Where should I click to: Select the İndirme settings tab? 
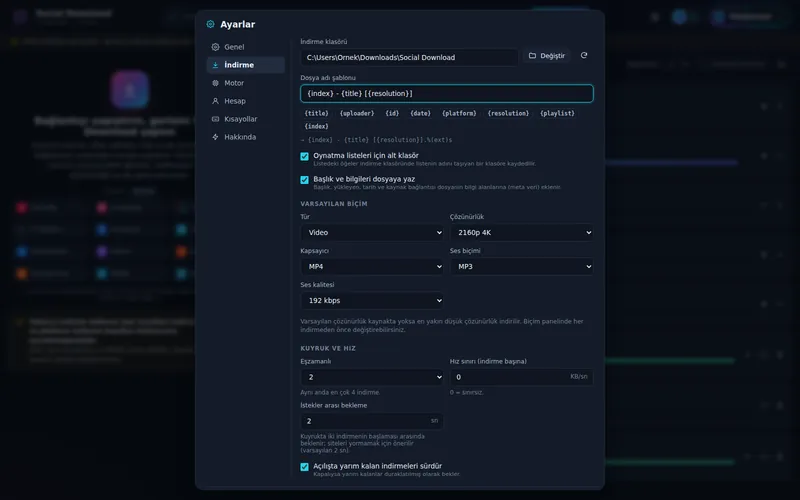coord(245,65)
